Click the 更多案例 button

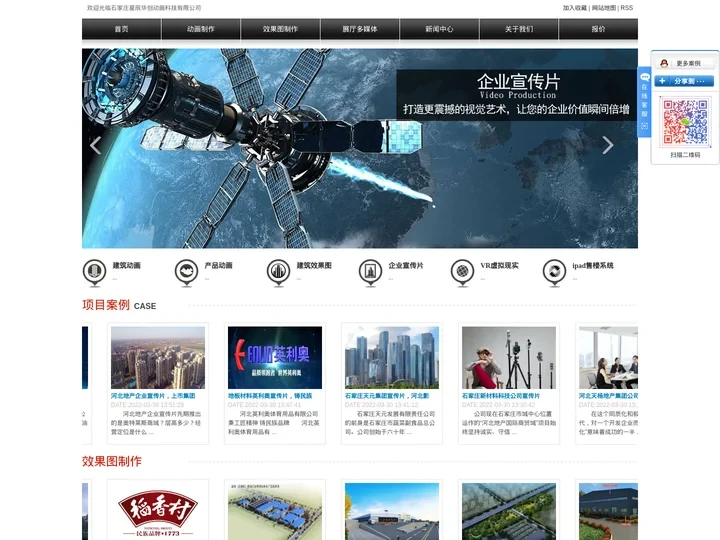pos(684,63)
